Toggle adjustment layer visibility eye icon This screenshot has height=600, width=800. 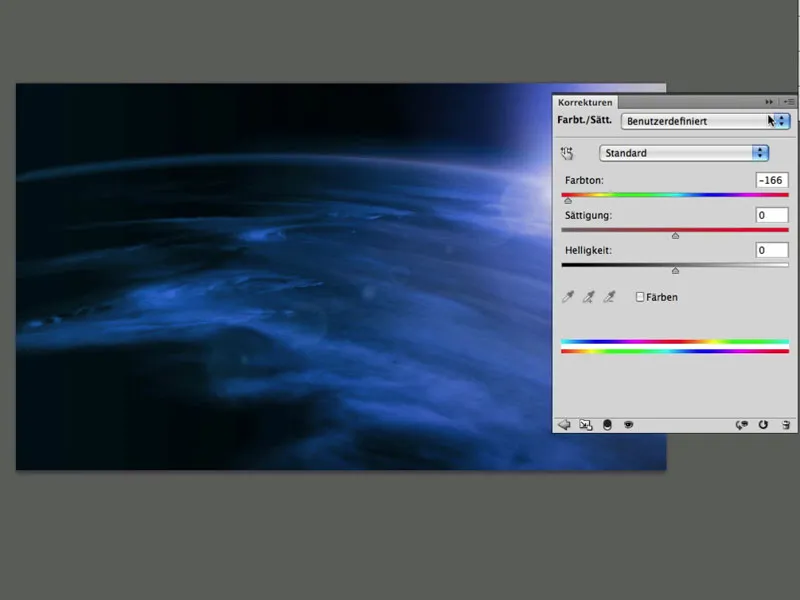(629, 424)
